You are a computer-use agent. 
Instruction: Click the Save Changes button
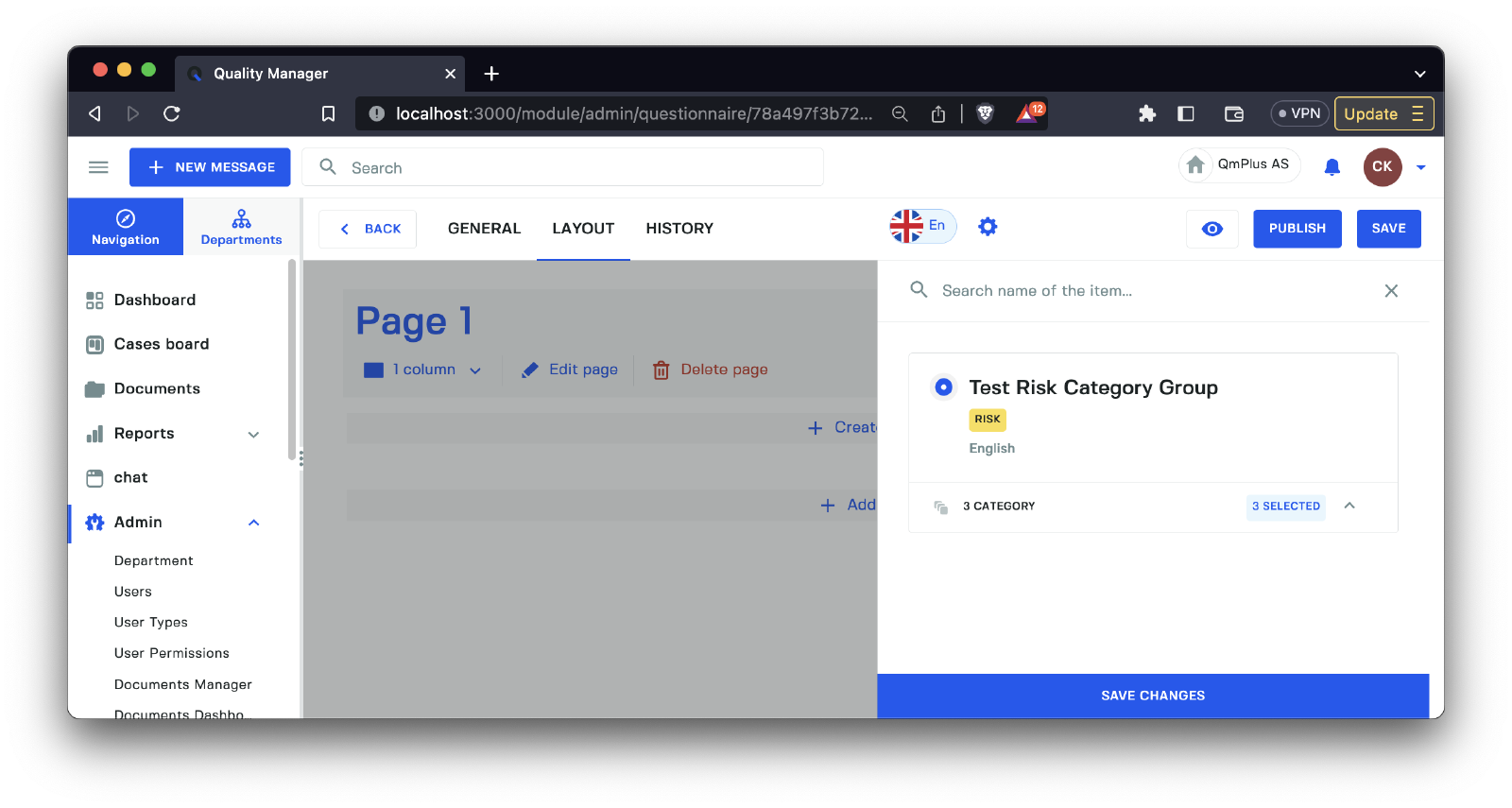pos(1152,696)
